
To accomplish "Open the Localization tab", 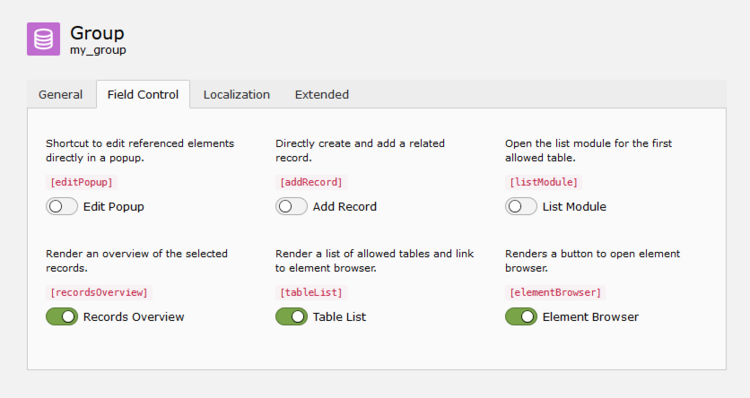I will 236,95.
